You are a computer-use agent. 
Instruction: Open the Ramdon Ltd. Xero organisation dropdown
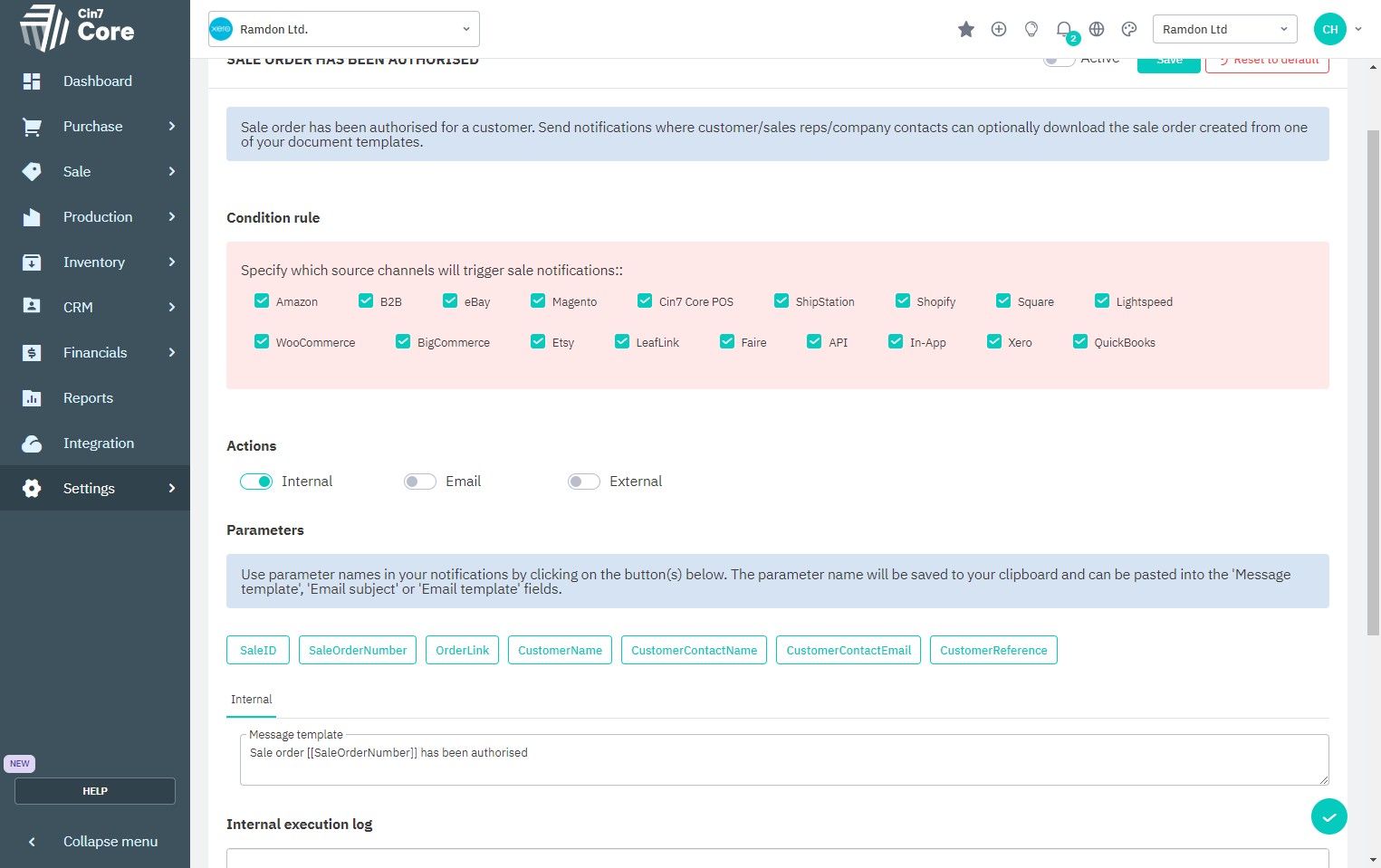pos(344,29)
